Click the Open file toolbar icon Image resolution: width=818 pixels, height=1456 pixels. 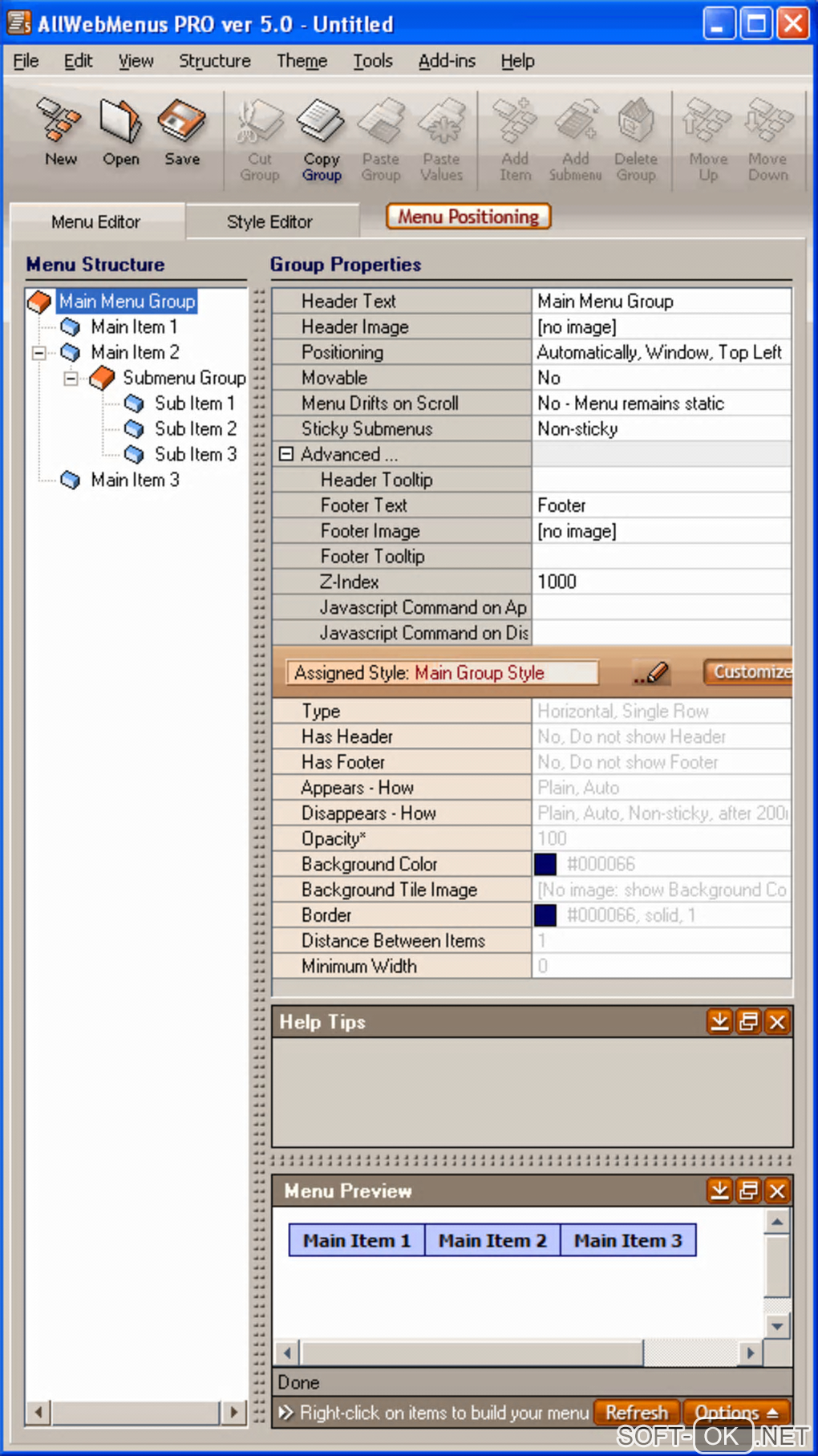click(120, 131)
